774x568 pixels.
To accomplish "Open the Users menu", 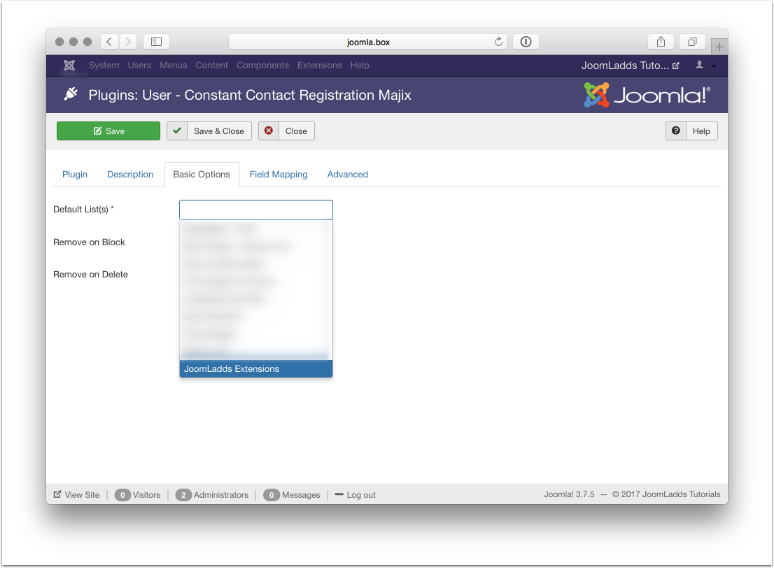I will pos(139,65).
